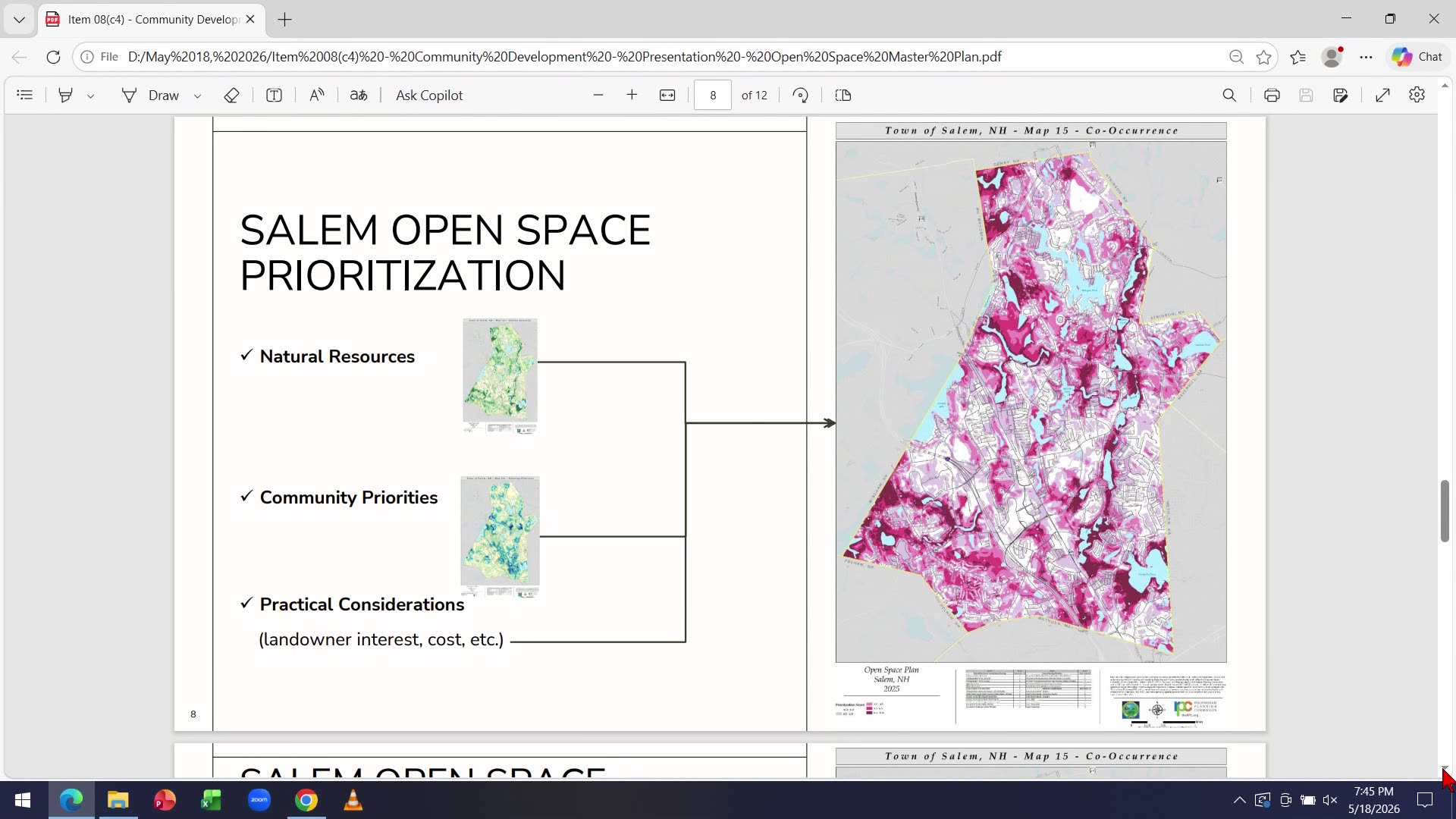Open Find in PDF search
Image resolution: width=1456 pixels, height=819 pixels.
1229,96
